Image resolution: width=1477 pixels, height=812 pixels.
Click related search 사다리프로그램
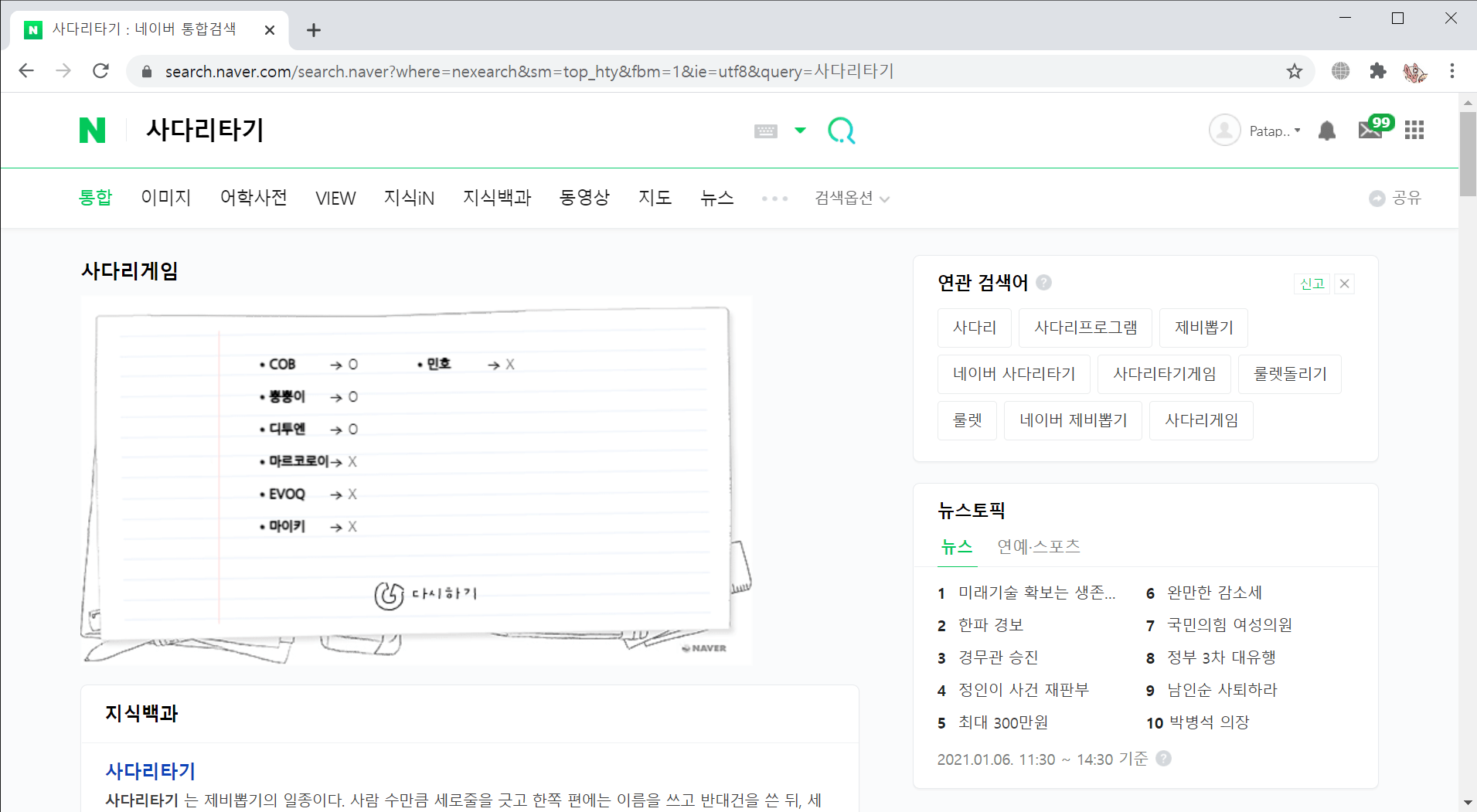pos(1085,328)
